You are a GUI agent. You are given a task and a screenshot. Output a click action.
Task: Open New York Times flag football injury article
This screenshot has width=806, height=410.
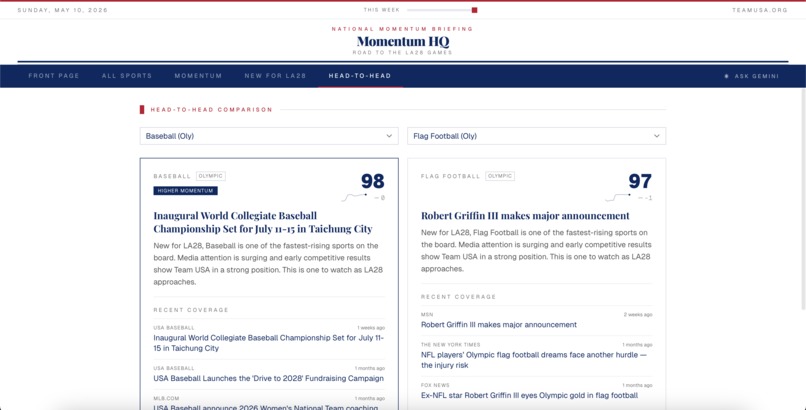(534, 360)
